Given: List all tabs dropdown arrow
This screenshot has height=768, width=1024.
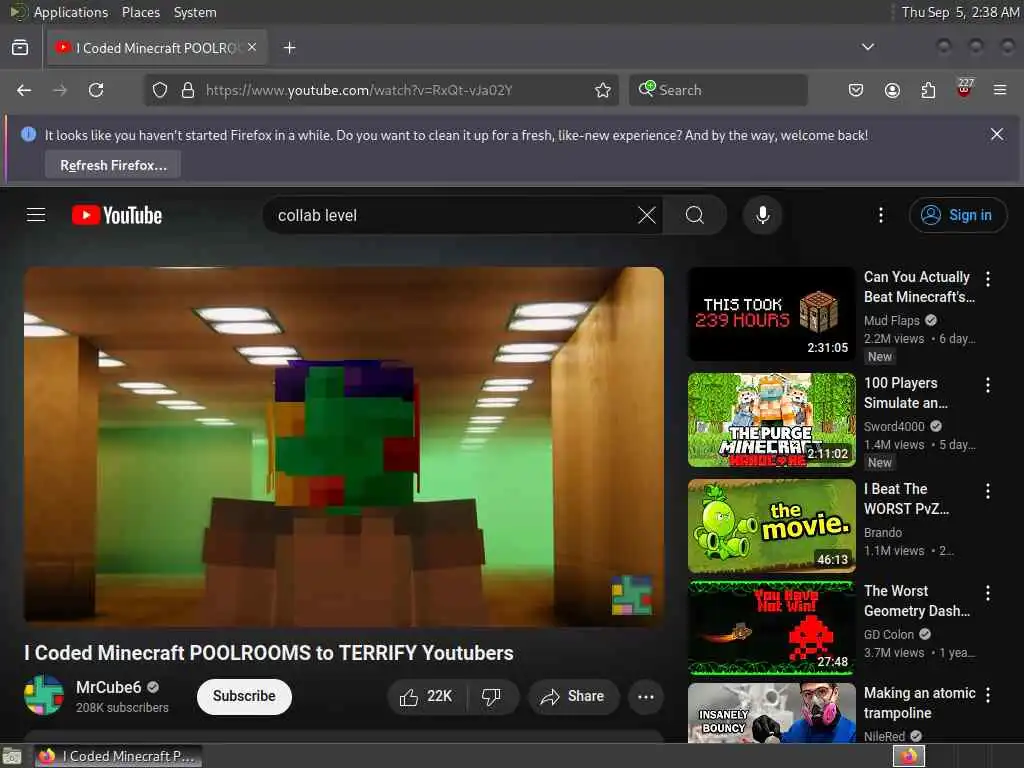Looking at the screenshot, I should (x=868, y=47).
